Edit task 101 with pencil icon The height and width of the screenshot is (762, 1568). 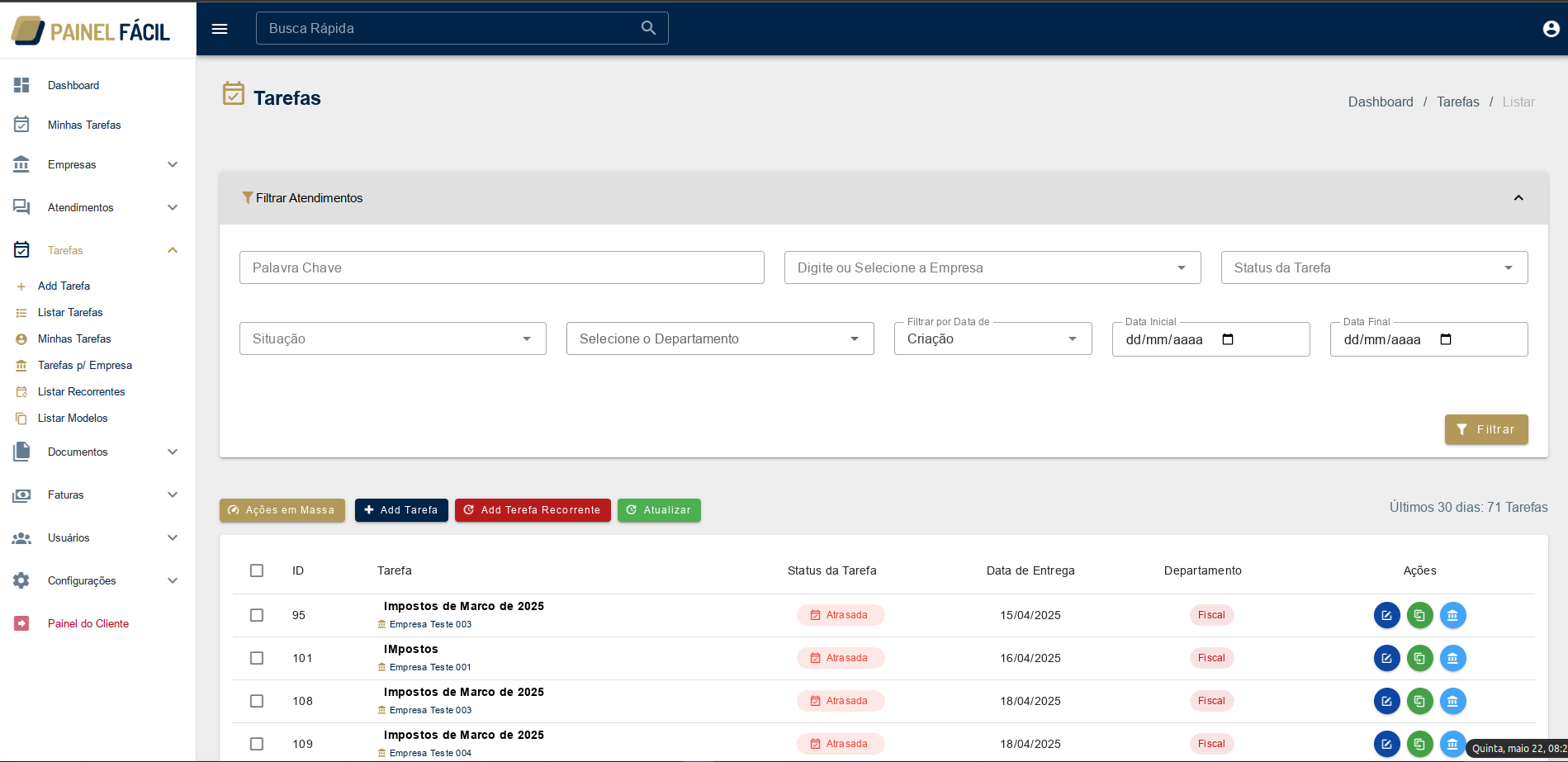(1386, 658)
